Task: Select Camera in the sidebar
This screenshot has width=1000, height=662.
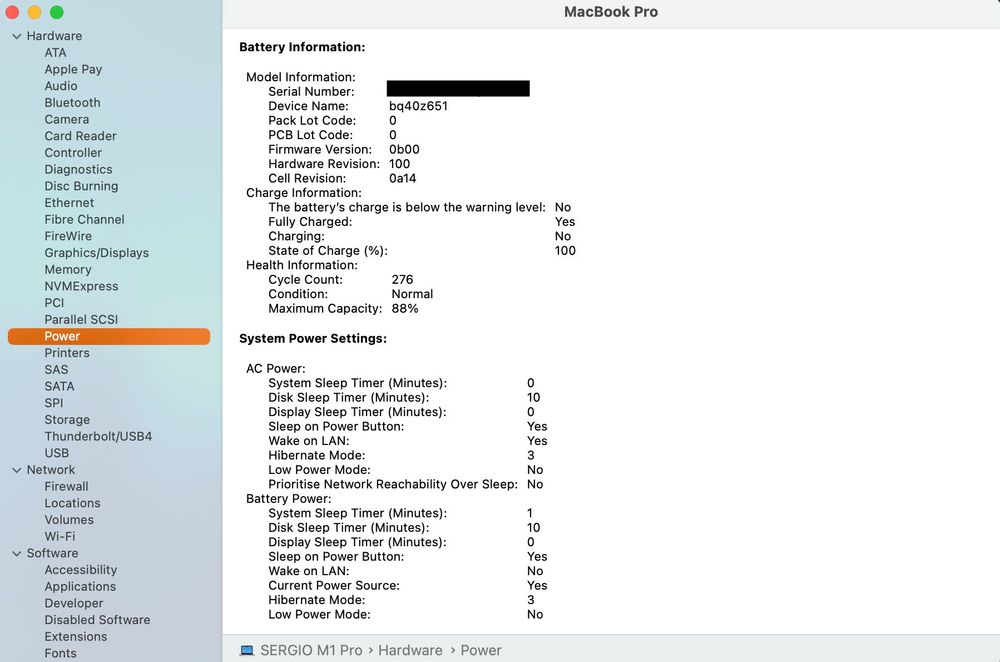Action: tap(66, 119)
